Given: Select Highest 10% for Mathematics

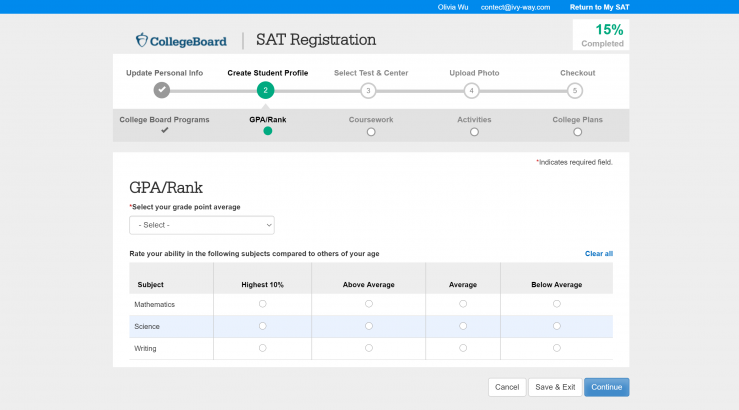Looking at the screenshot, I should tap(263, 304).
